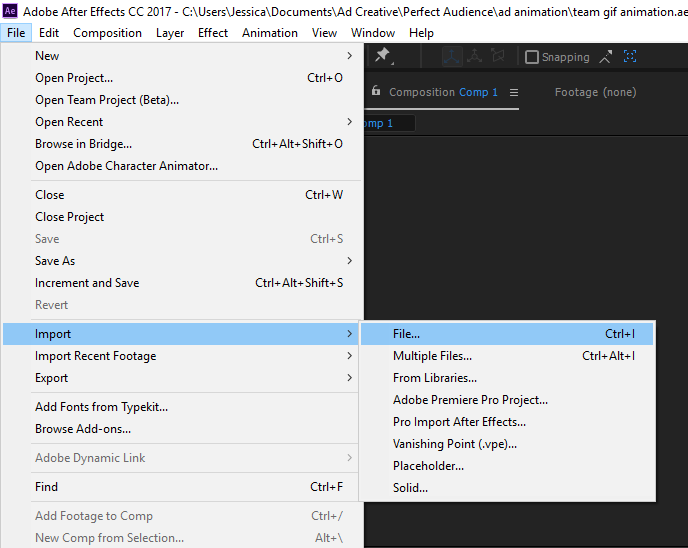The height and width of the screenshot is (548, 688).
Task: Open the File menu
Action: (16, 33)
